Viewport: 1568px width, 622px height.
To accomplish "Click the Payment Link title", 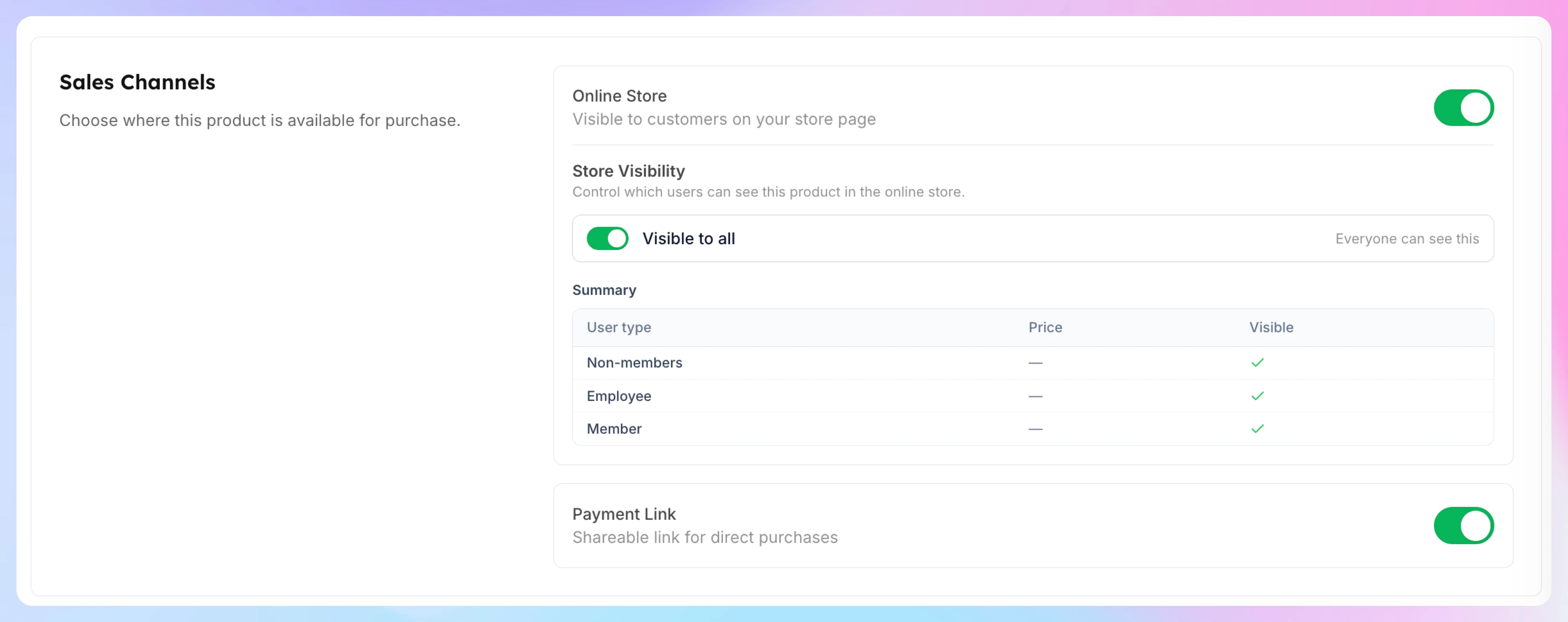I will coord(623,514).
